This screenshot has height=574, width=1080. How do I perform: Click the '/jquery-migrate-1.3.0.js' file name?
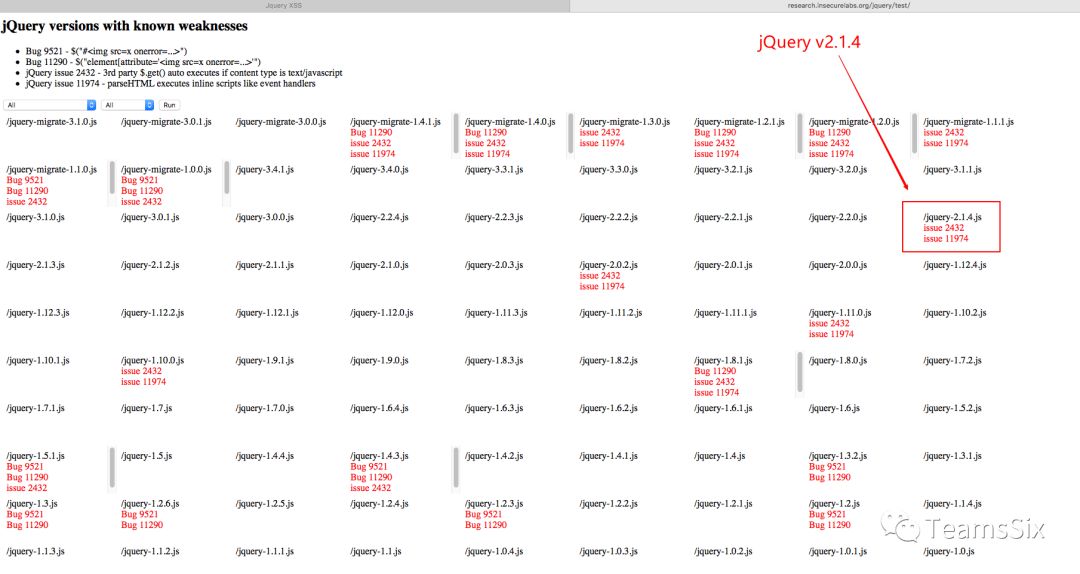625,122
